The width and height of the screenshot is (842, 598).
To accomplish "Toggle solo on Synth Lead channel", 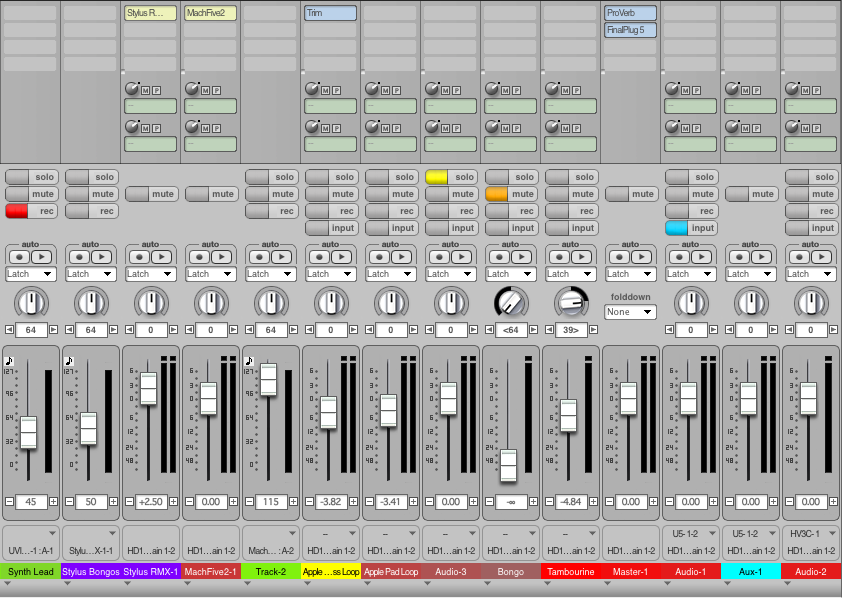I will (x=31, y=177).
